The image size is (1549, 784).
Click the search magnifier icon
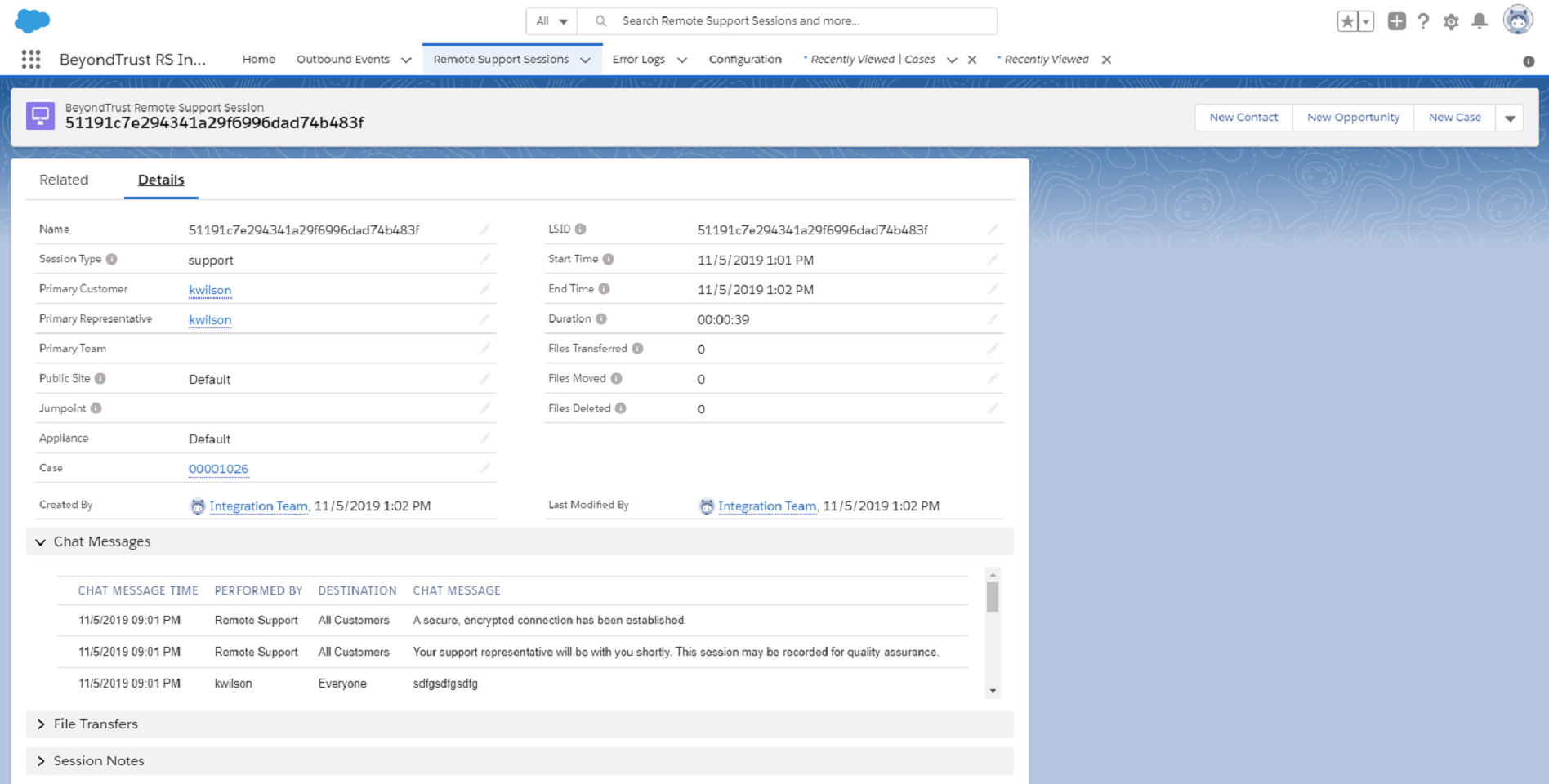pyautogui.click(x=600, y=20)
